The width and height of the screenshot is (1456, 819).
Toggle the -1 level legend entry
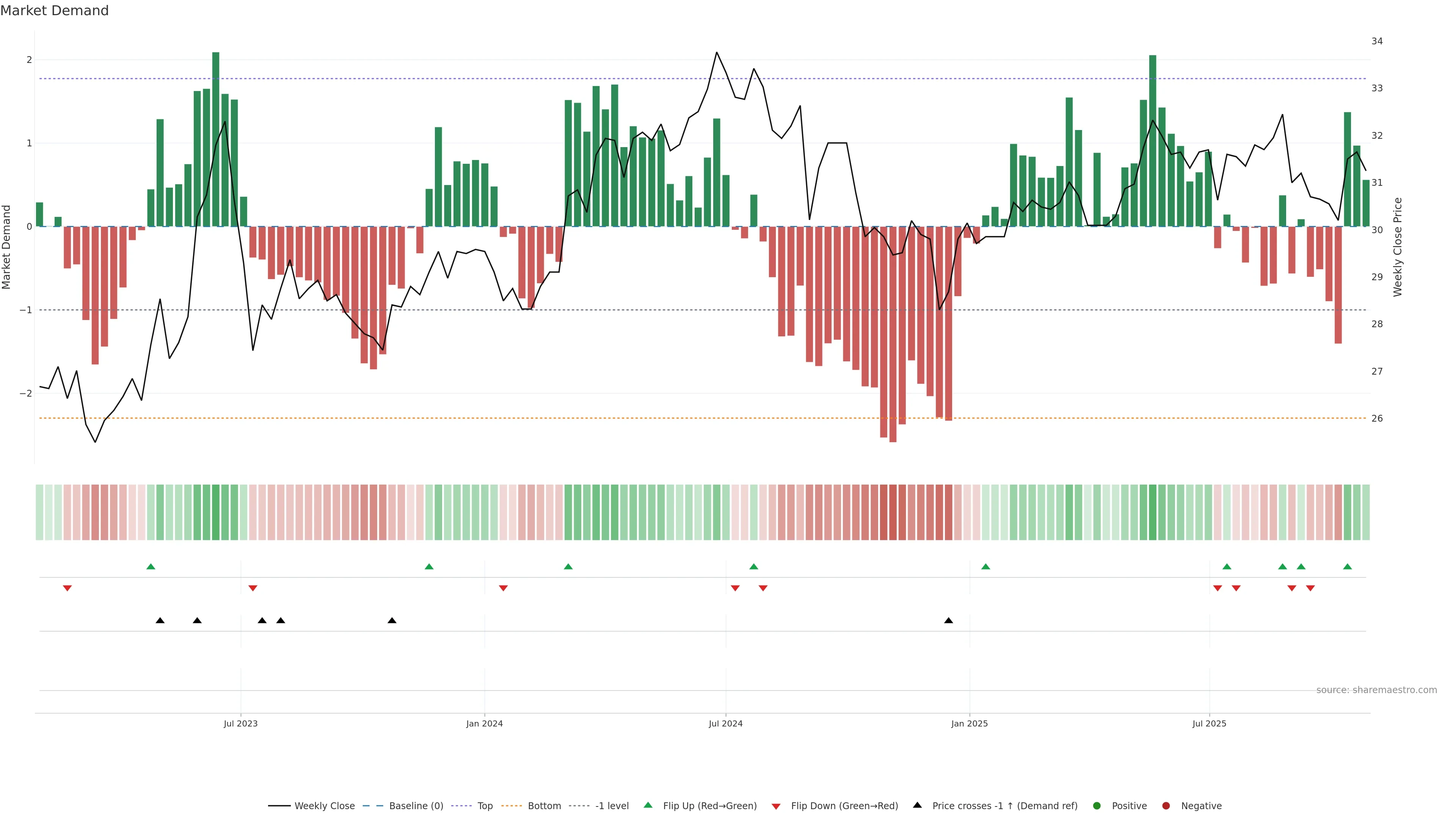click(x=612, y=805)
